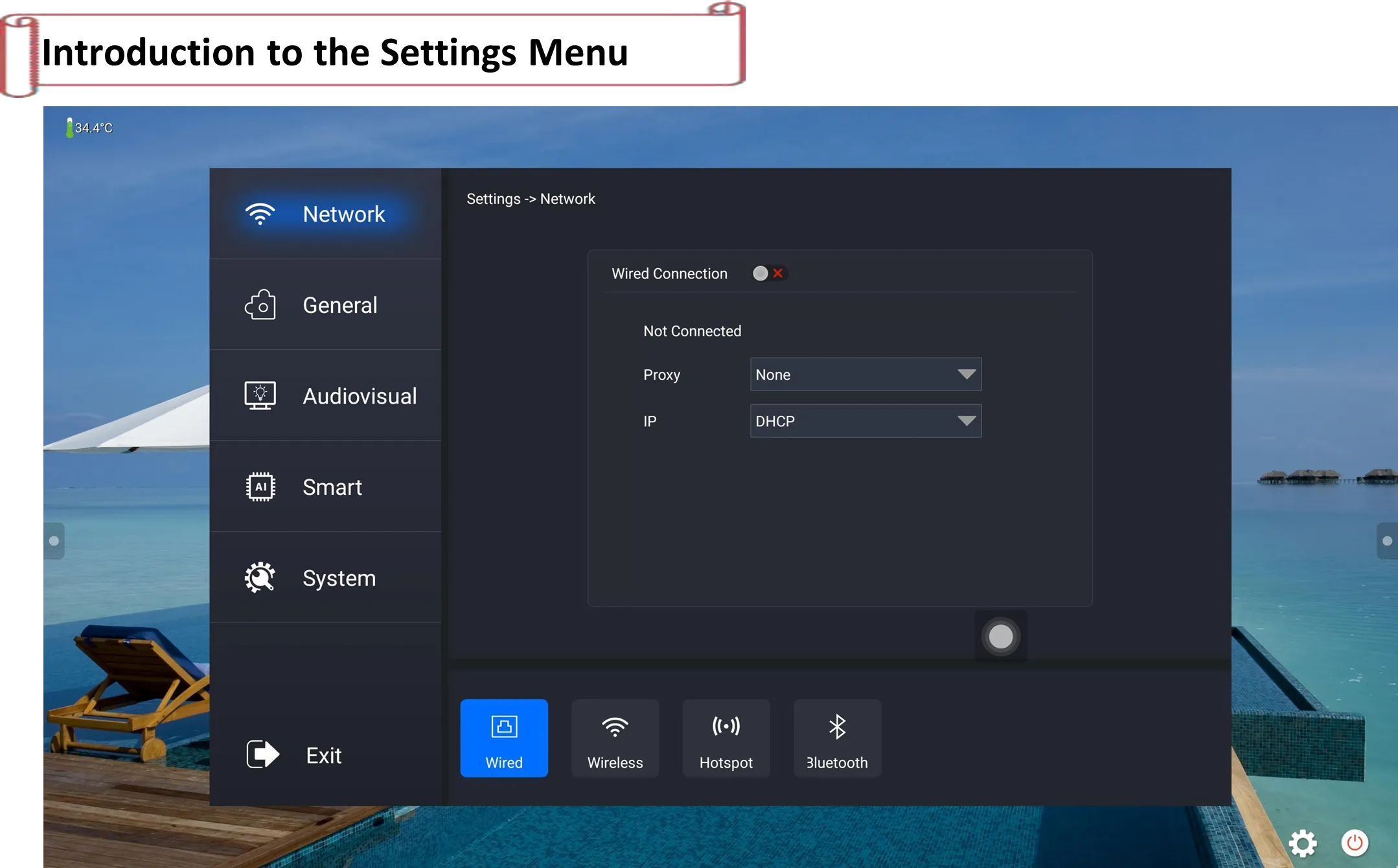Viewport: 1398px width, 868px height.
Task: Select the Wired tab
Action: click(504, 738)
